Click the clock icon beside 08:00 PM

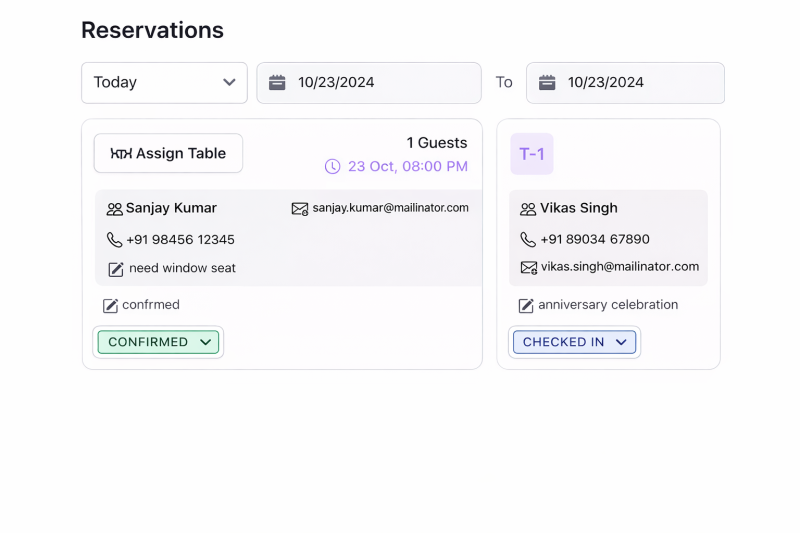click(x=333, y=166)
